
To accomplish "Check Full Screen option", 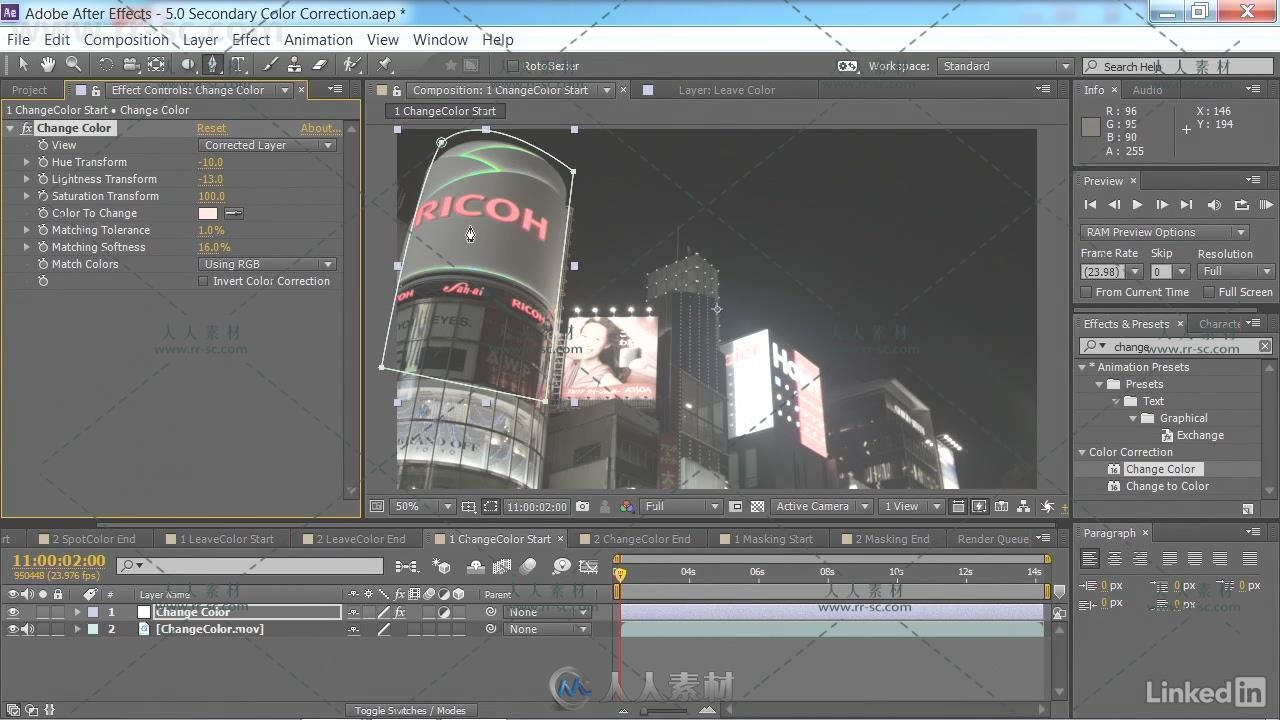I will tap(1208, 292).
